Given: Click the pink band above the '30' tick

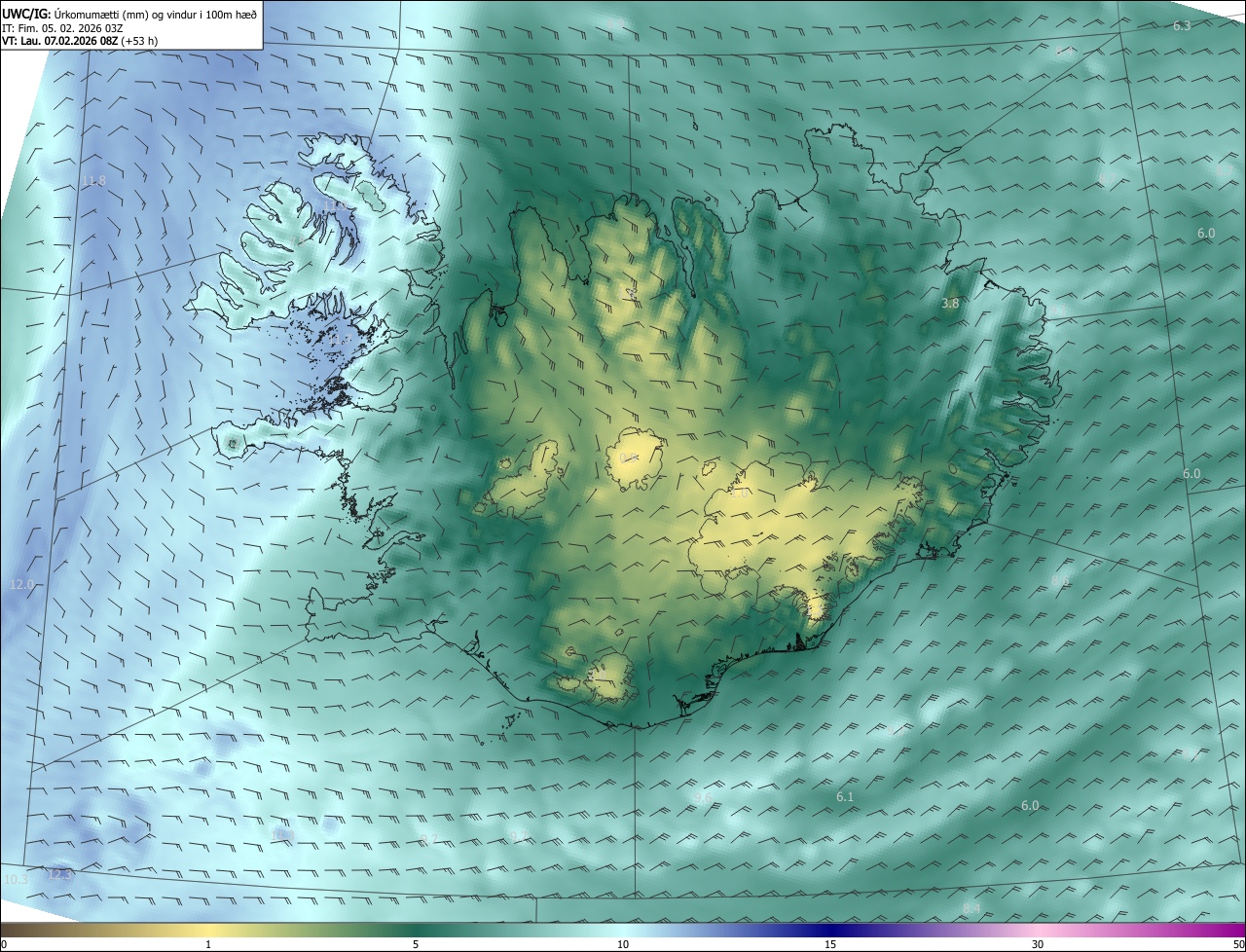Looking at the screenshot, I should click(x=1038, y=930).
